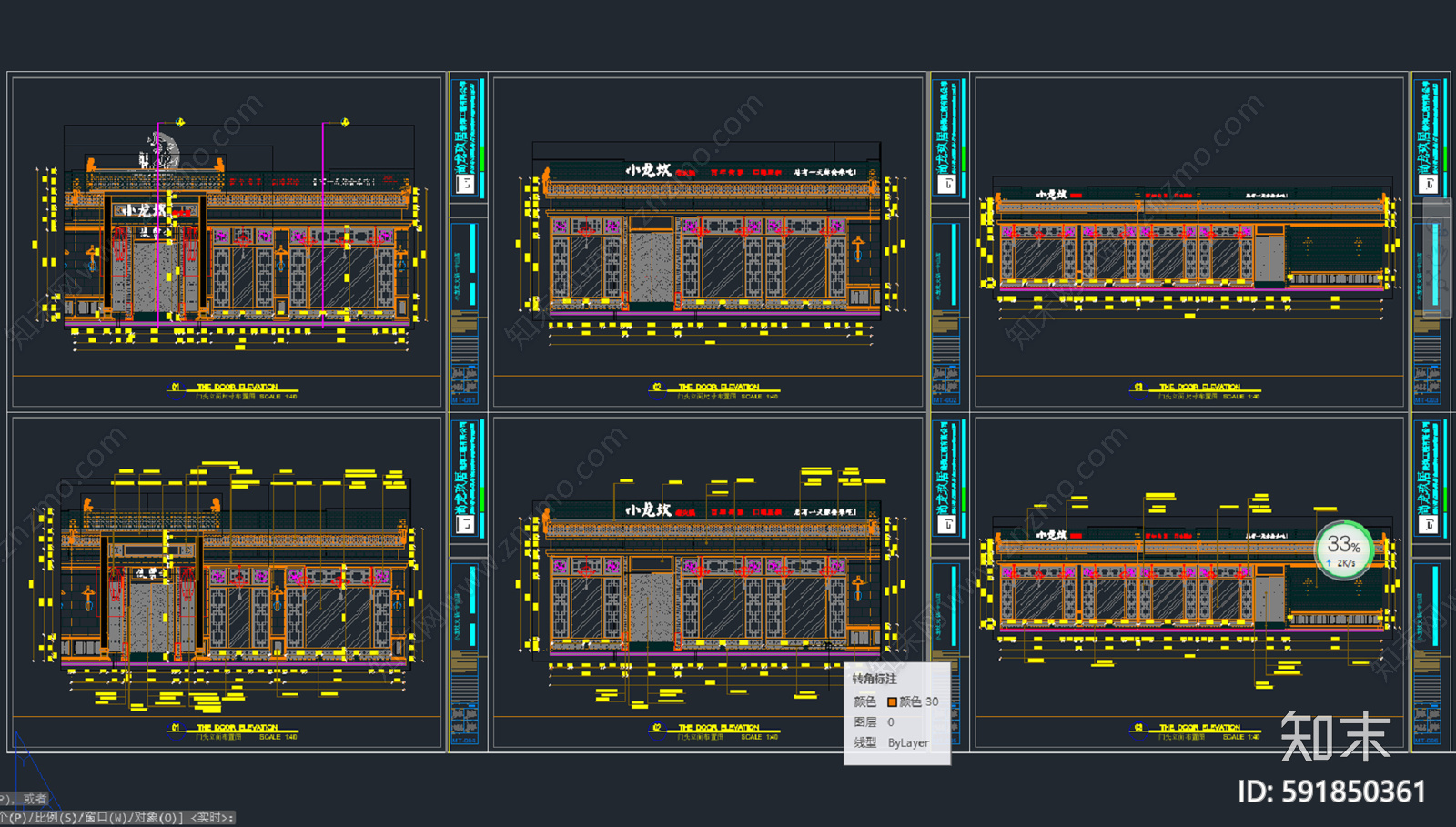
Task: Click the 图层 0 property row
Action: 874,721
